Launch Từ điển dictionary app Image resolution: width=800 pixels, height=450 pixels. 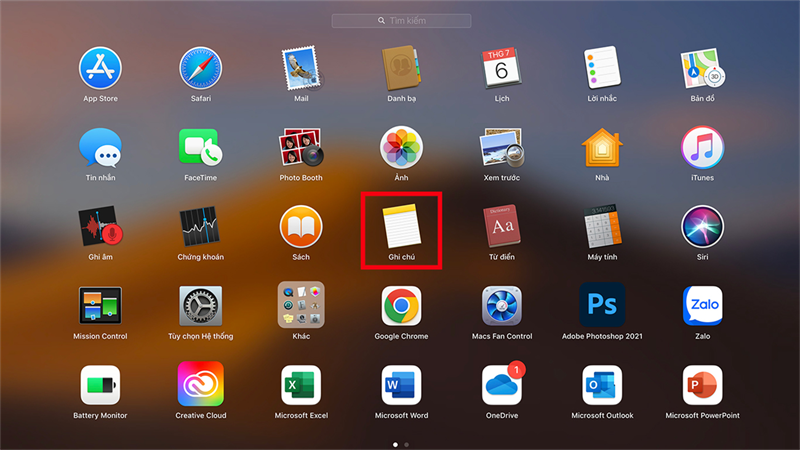point(502,227)
